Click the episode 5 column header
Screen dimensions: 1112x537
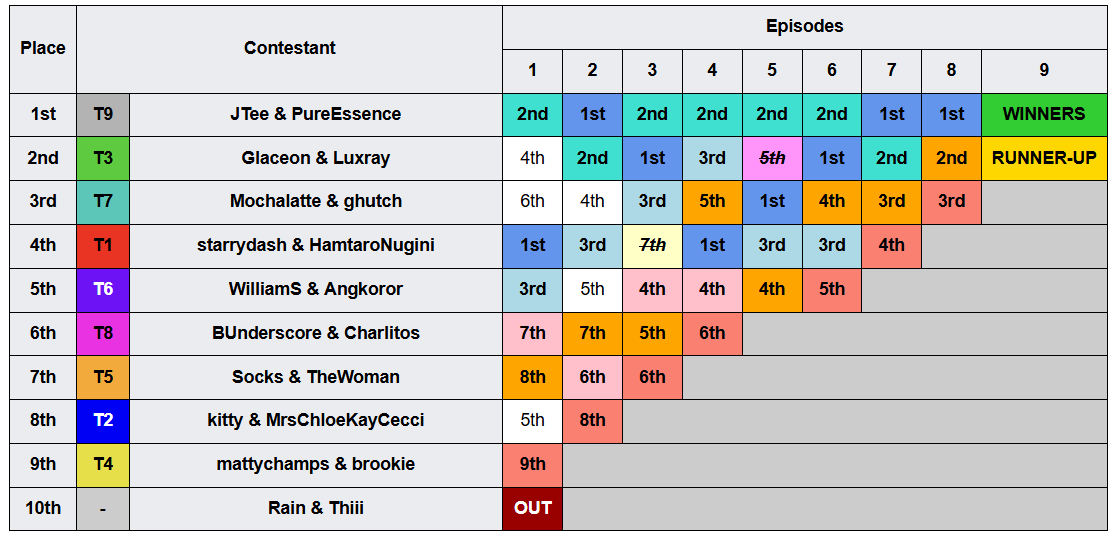tap(772, 71)
